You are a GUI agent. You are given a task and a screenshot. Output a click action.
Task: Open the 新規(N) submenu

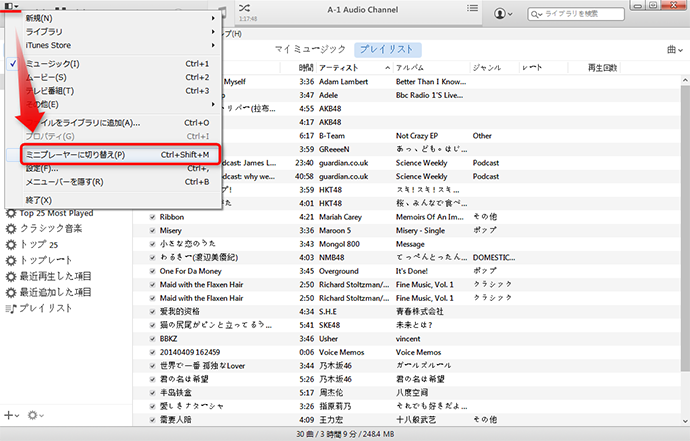coord(114,18)
